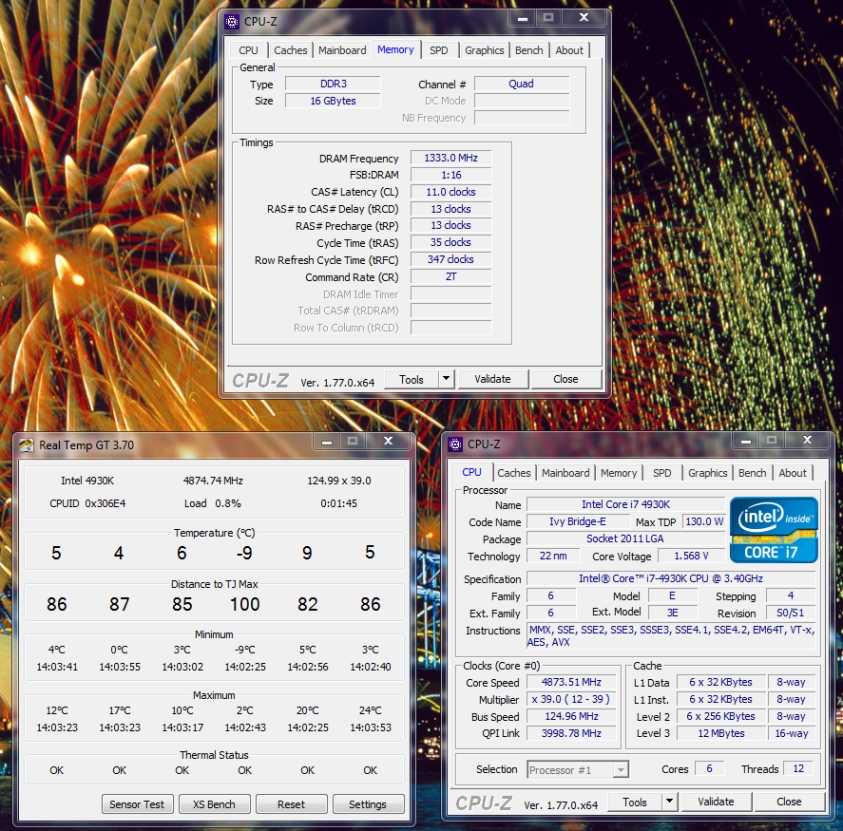Open Mainboard tab in upper CPU-Z window
The height and width of the screenshot is (831, 843).
tap(342, 50)
